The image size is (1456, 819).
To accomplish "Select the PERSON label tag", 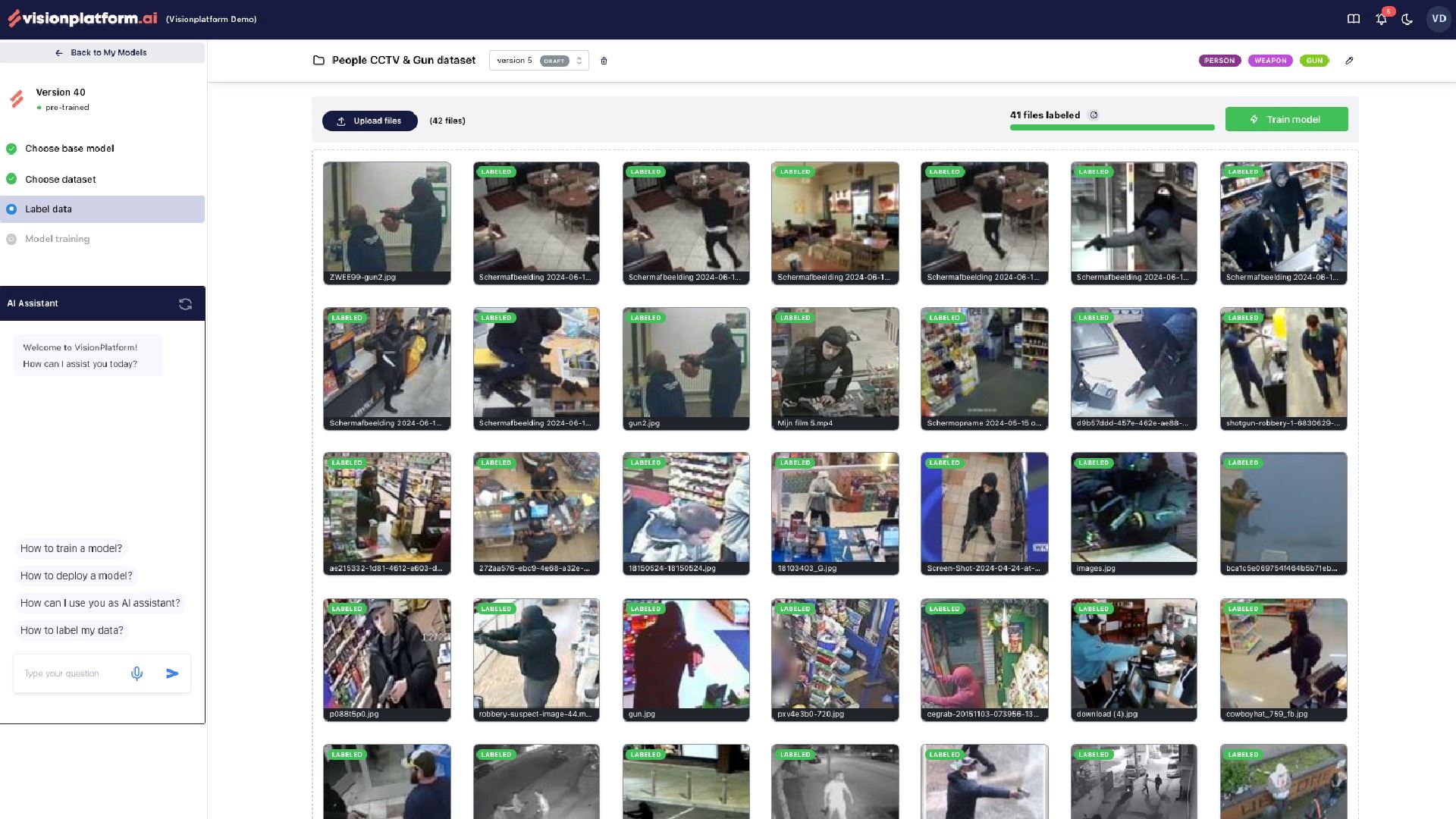I will point(1219,61).
